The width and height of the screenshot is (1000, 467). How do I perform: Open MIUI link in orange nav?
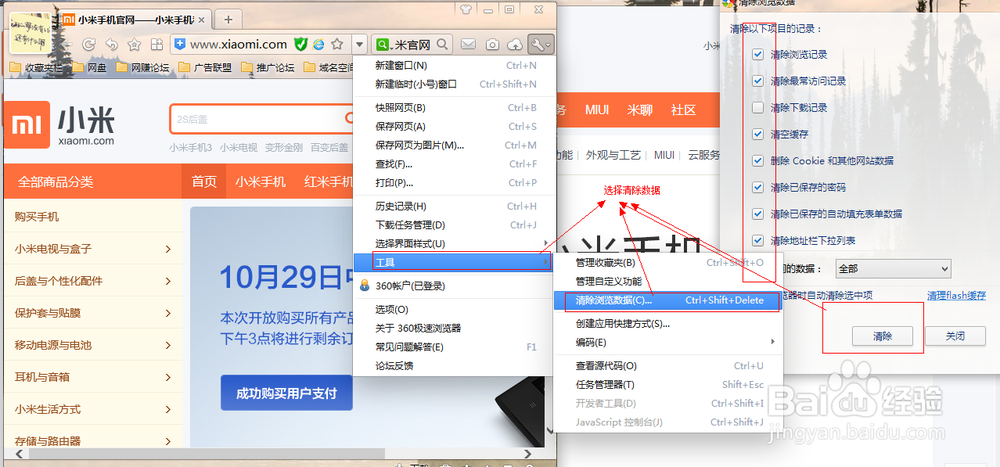[x=596, y=110]
